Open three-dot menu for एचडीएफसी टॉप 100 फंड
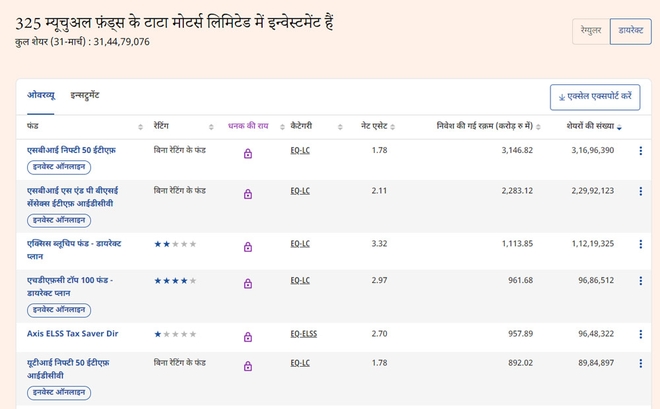 point(640,281)
